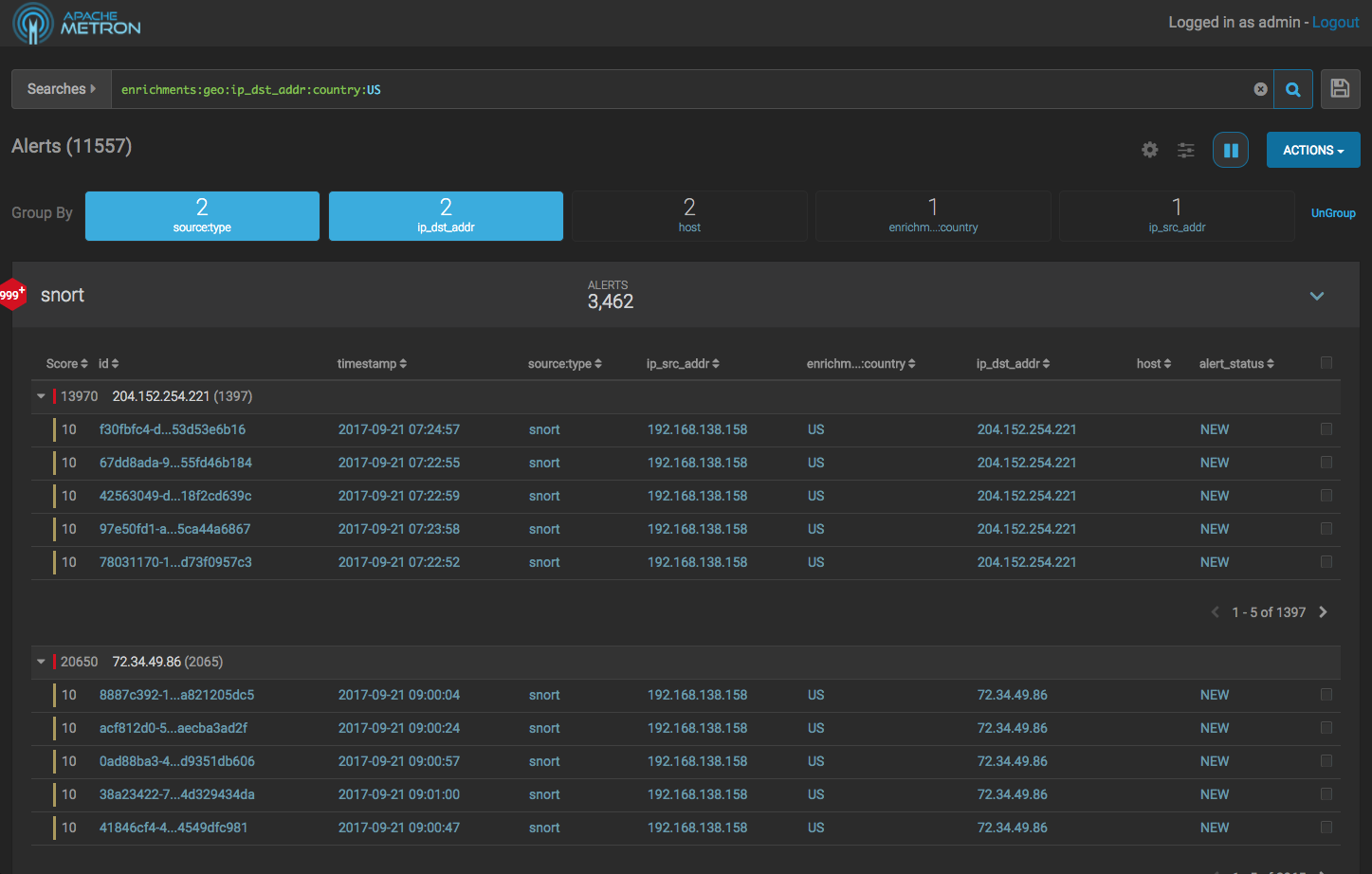Click timestamp 2017-09-21 07:22:59

tap(399, 496)
